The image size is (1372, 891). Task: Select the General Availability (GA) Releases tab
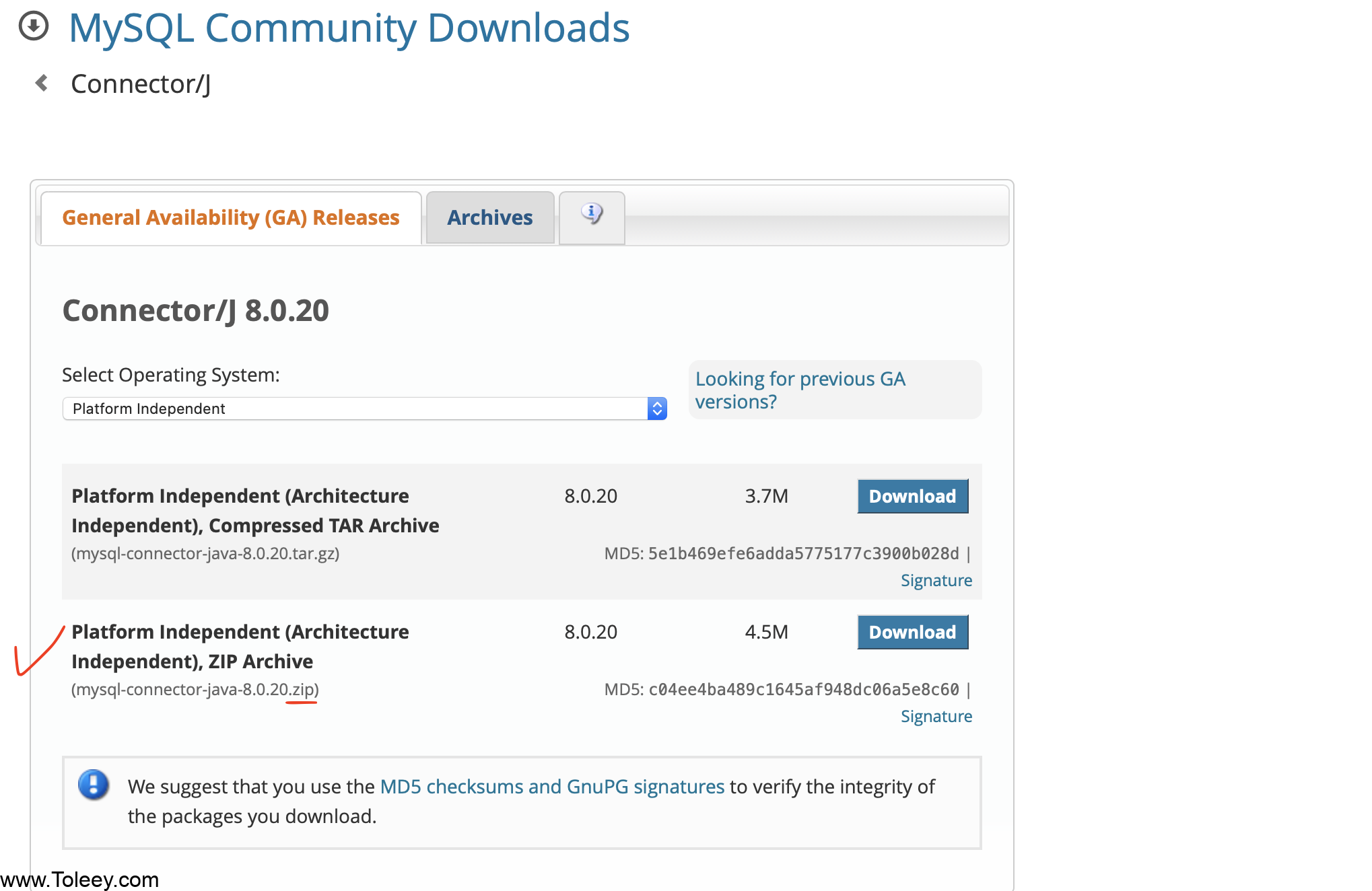coord(230,217)
